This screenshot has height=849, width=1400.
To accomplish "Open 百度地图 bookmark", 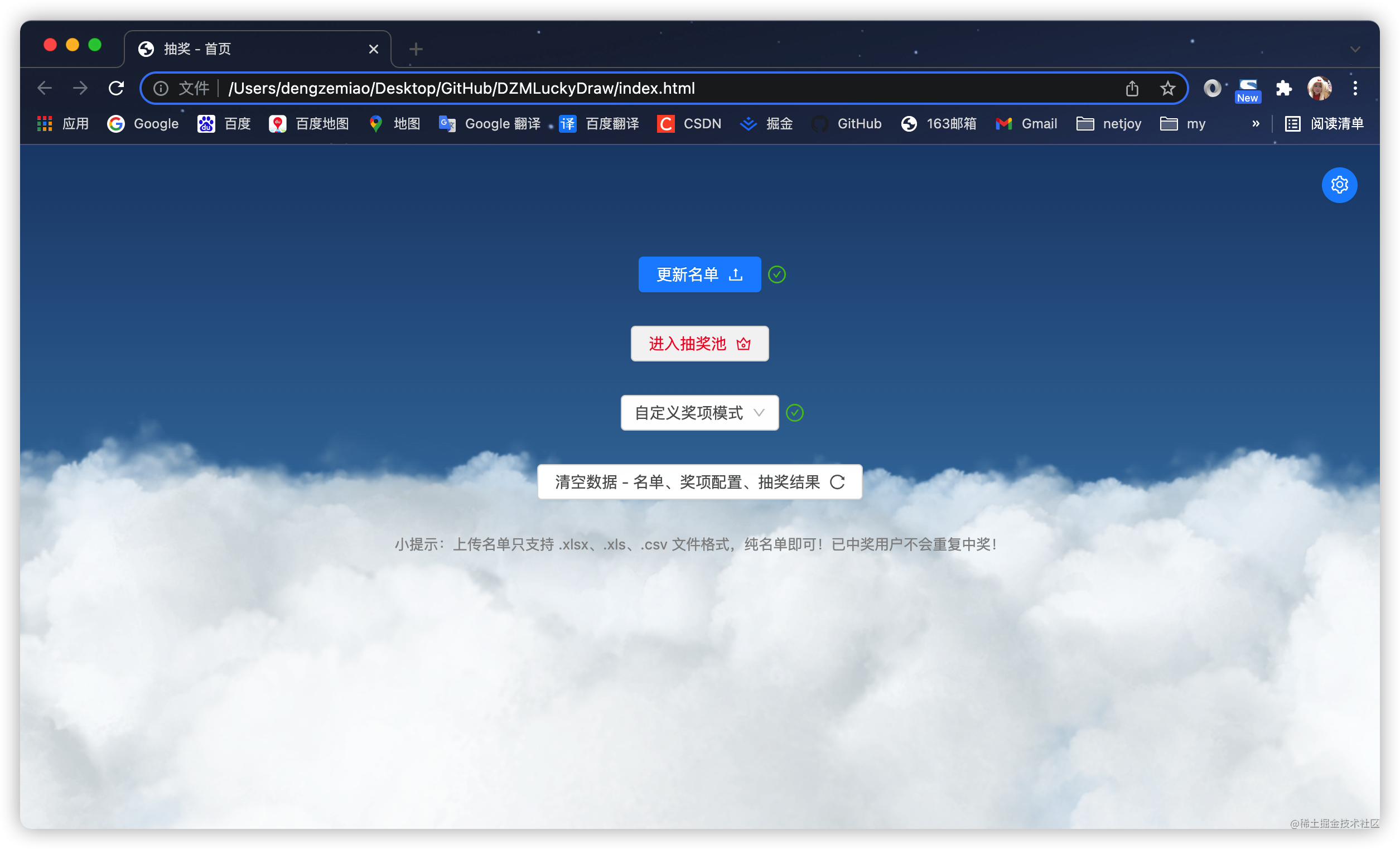I will click(308, 123).
